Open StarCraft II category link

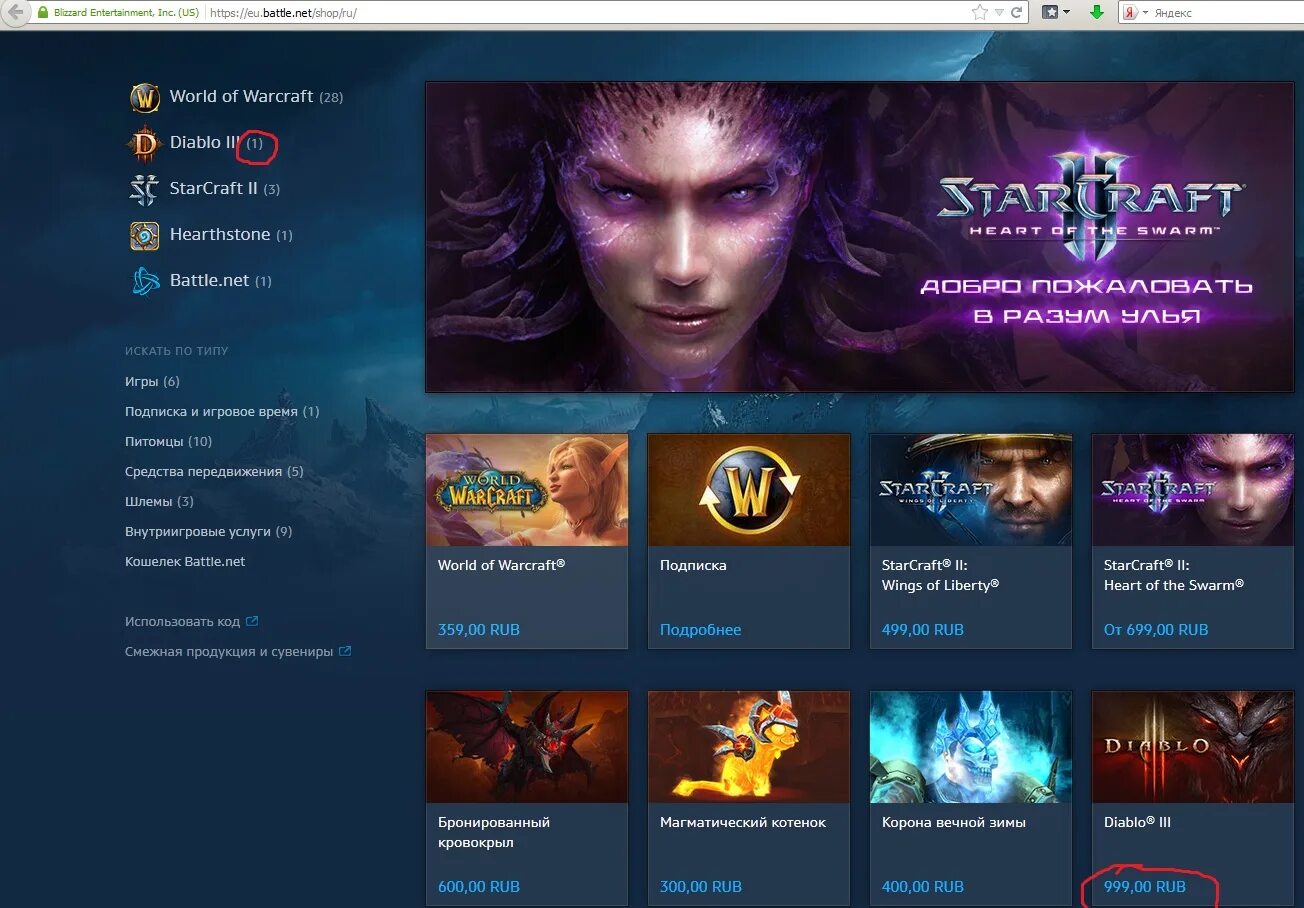[225, 189]
